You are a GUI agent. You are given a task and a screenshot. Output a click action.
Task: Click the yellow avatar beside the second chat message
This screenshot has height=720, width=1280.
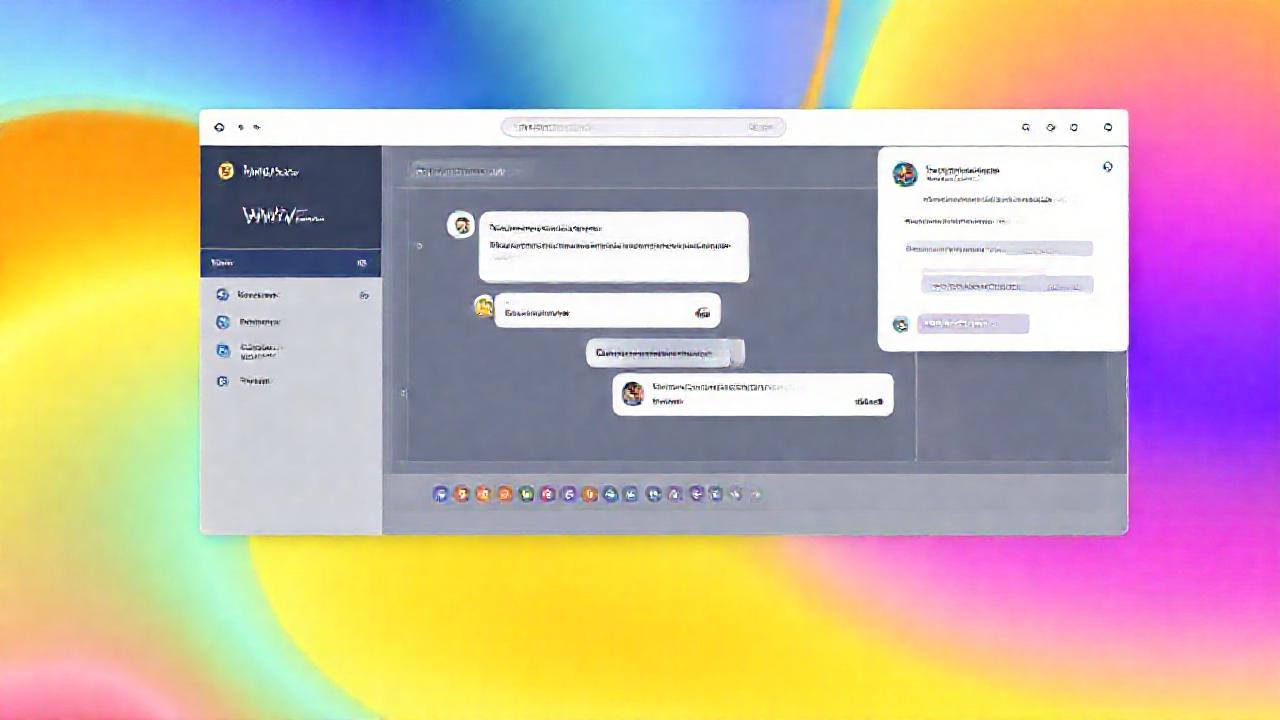[484, 306]
